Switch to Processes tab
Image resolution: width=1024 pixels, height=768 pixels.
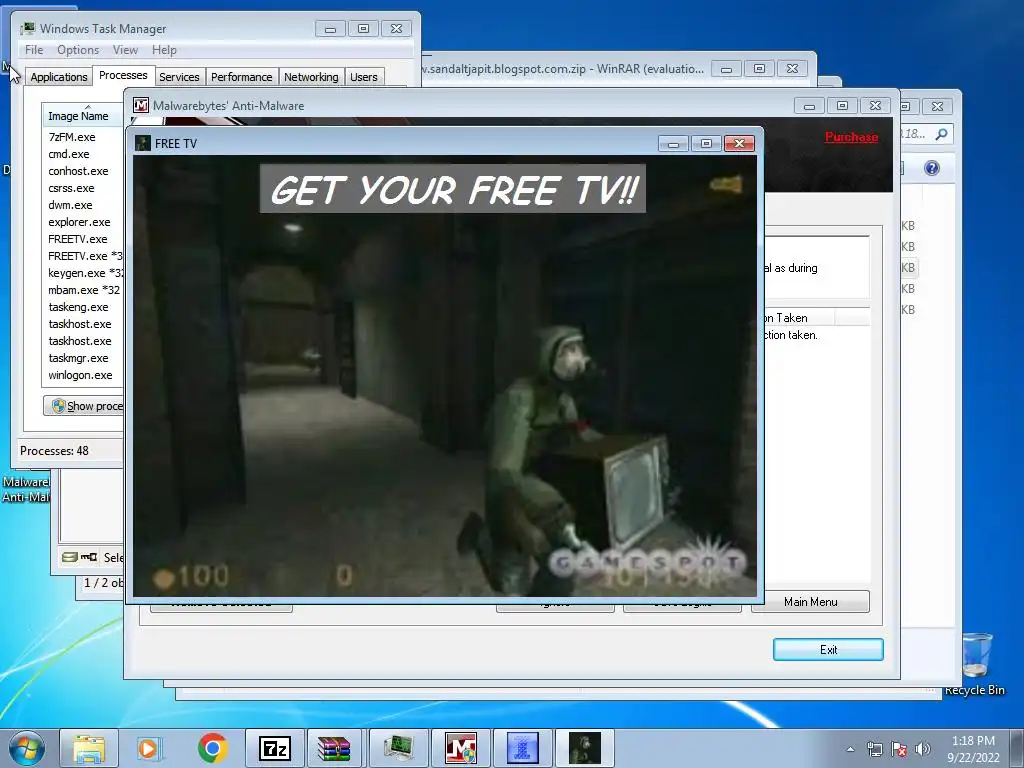(123, 75)
